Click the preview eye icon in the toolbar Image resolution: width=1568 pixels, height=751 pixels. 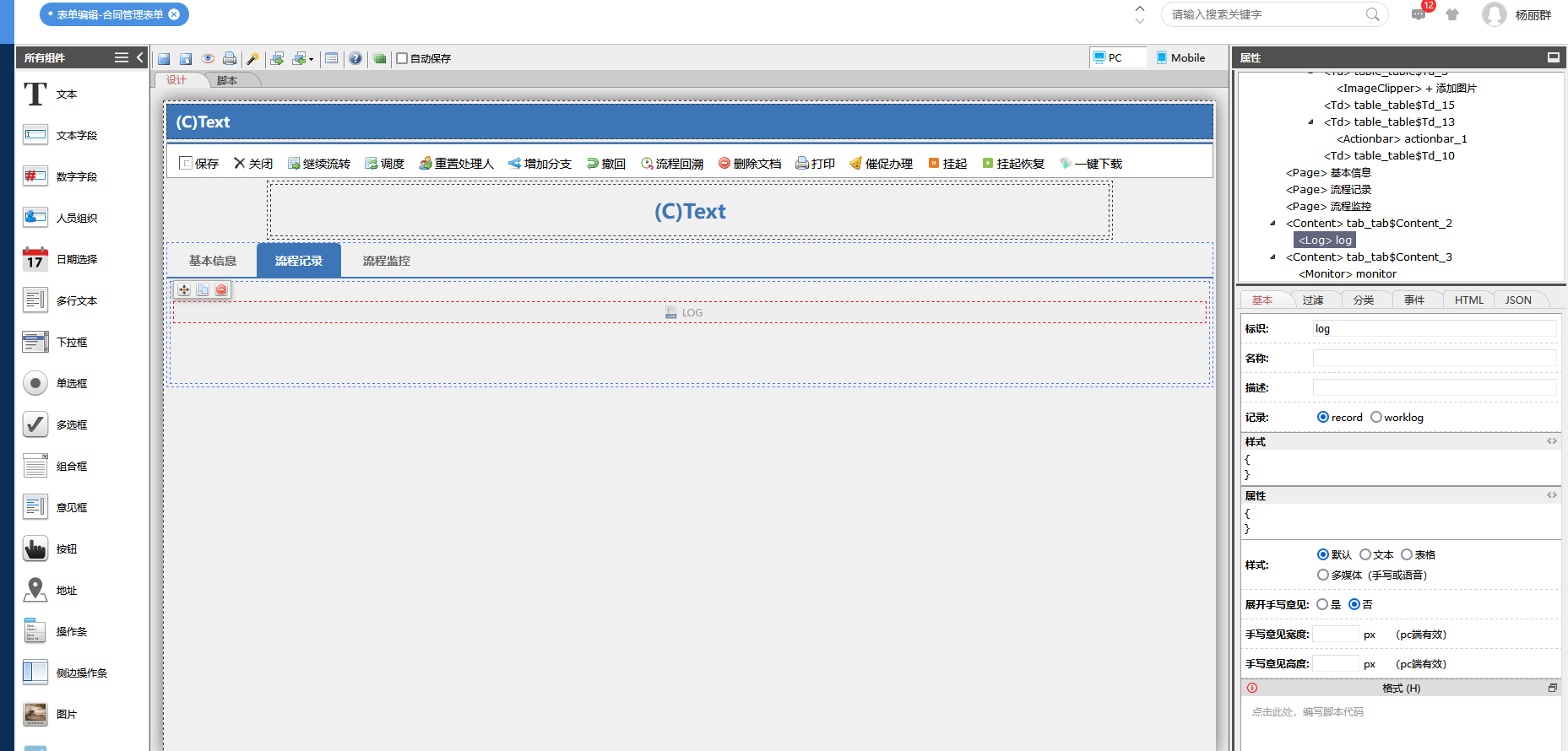[x=208, y=58]
